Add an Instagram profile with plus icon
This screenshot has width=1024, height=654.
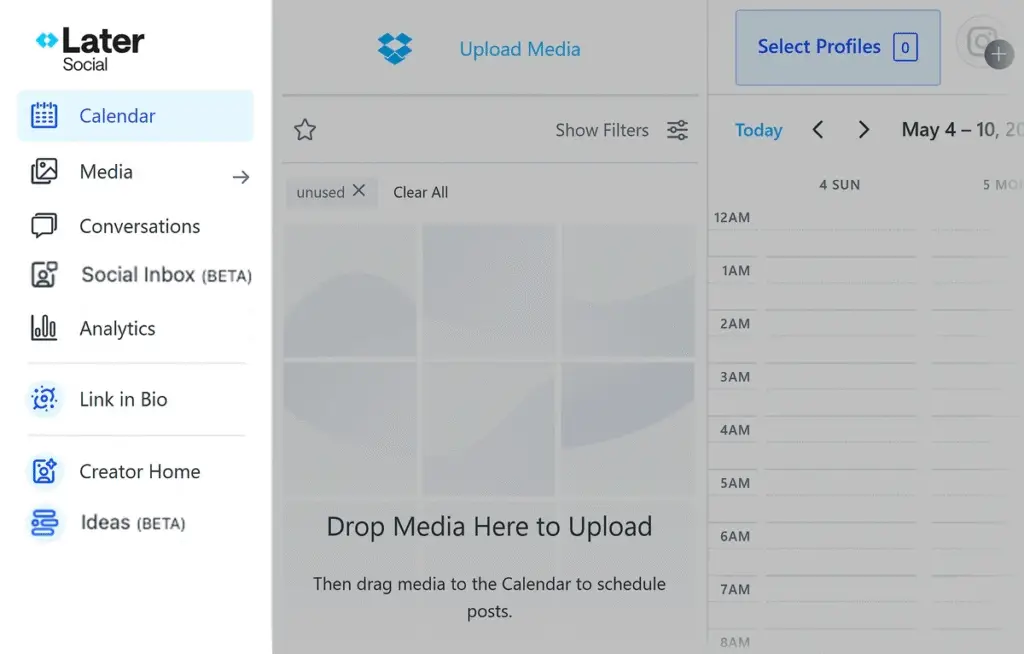tap(999, 54)
